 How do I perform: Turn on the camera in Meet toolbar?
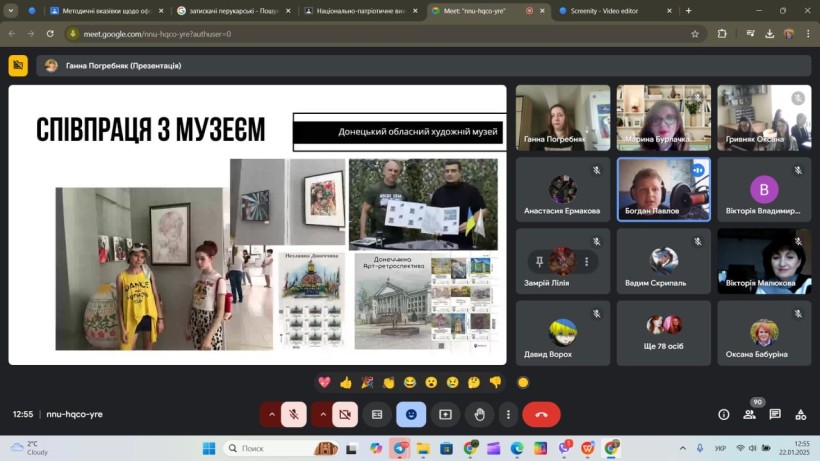(345, 414)
